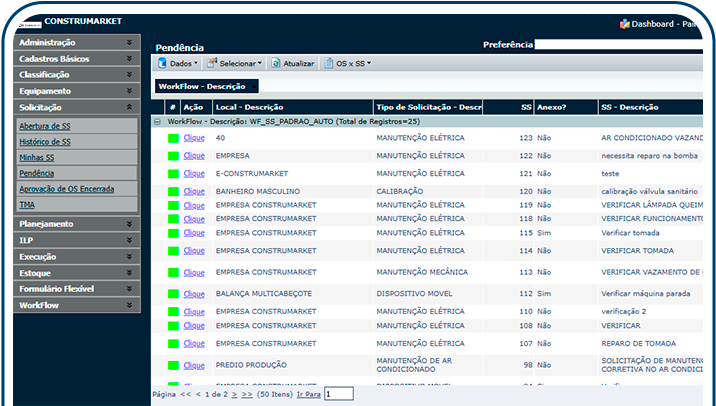
Task: Click the Atualizar refresh icon
Action: click(x=276, y=63)
